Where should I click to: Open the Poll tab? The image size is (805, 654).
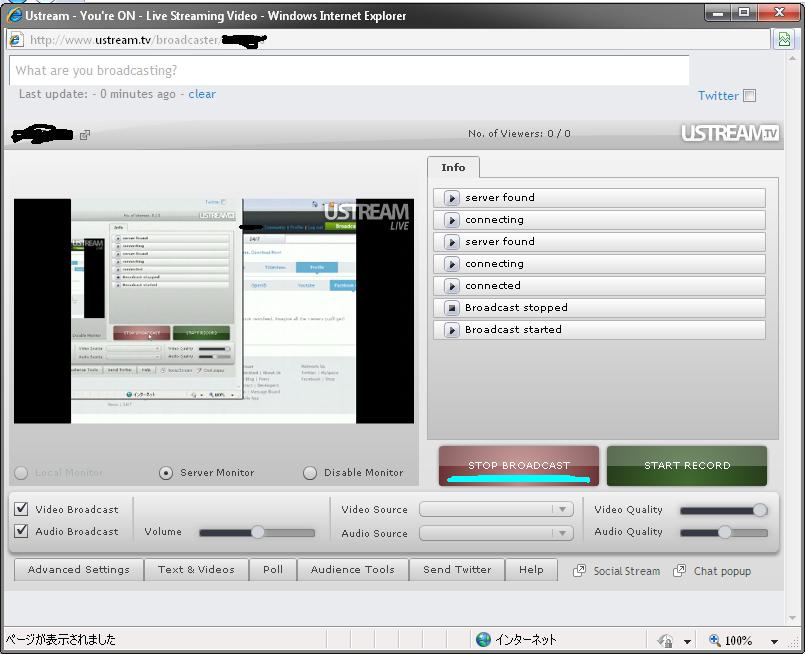coord(273,570)
